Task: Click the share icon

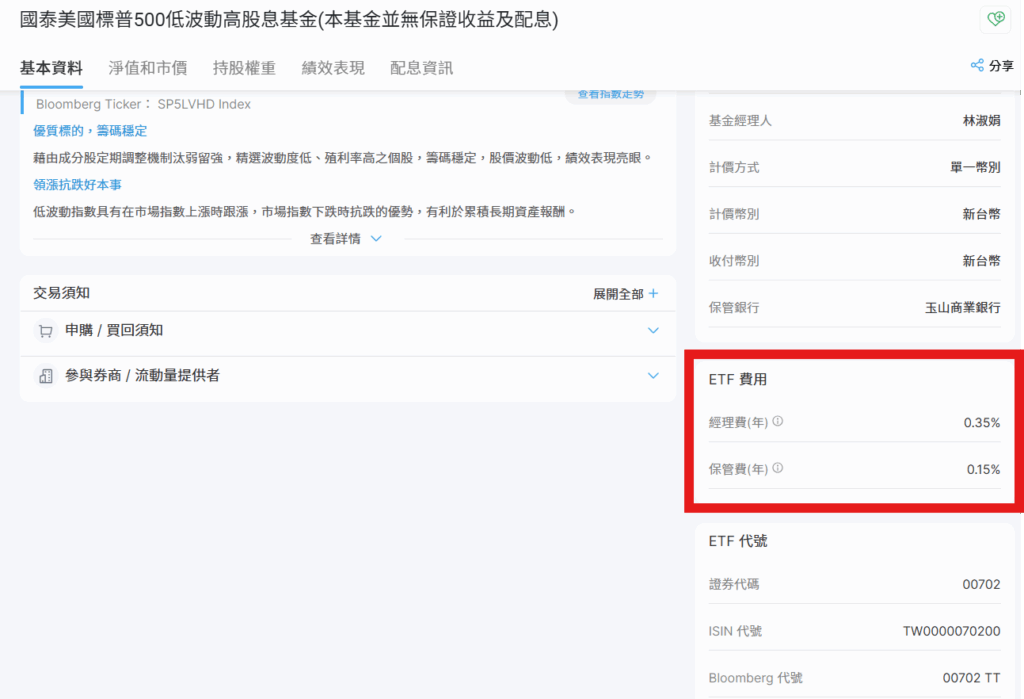Action: (x=977, y=65)
